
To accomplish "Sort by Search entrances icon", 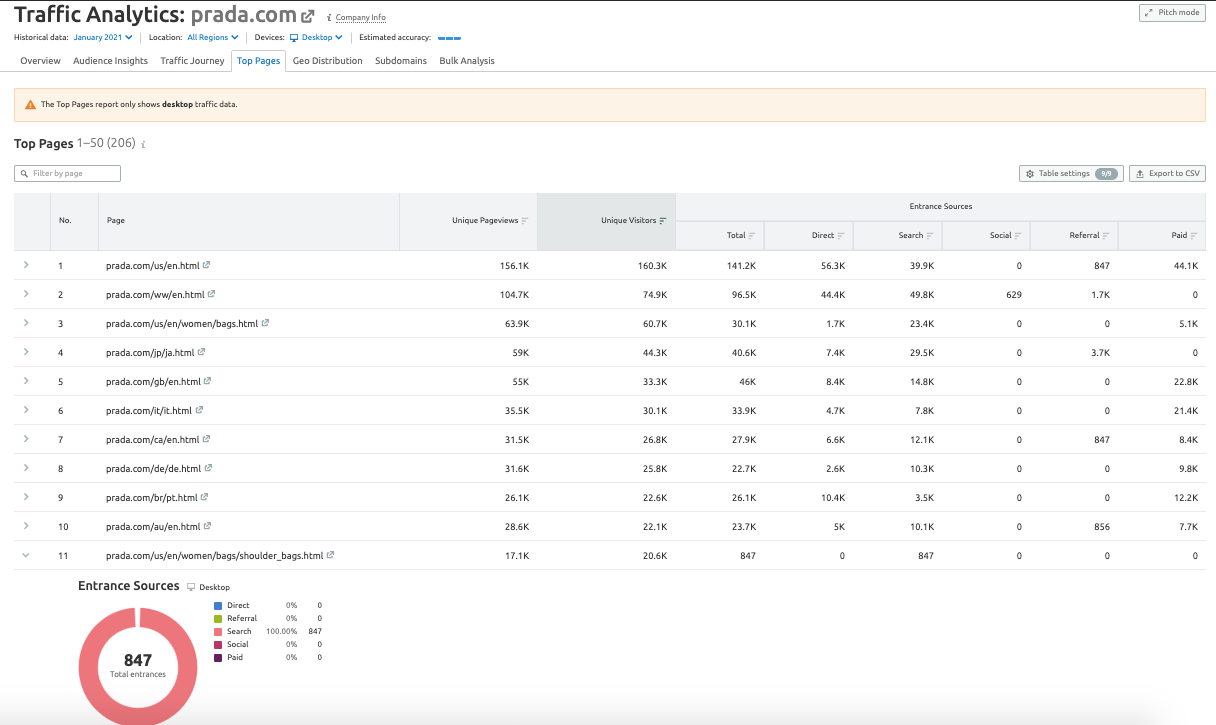I will pyautogui.click(x=930, y=236).
